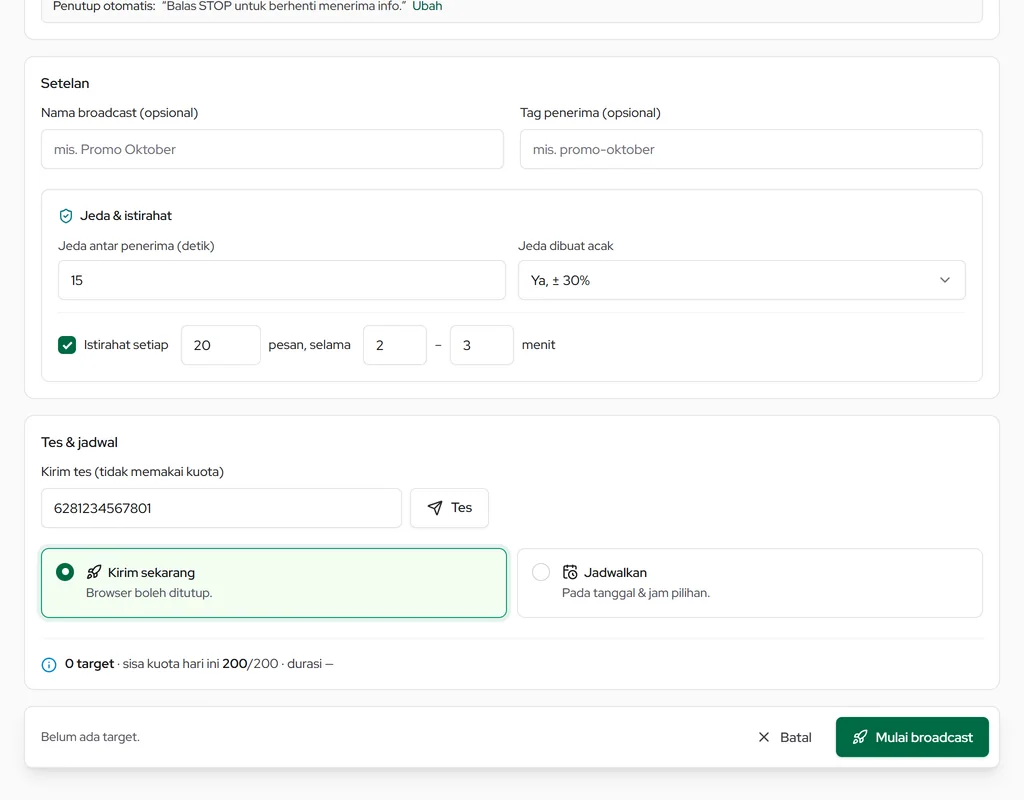Viewport: 1024px width, 800px height.
Task: Focus the Nama broadcast input field
Action: 272,149
